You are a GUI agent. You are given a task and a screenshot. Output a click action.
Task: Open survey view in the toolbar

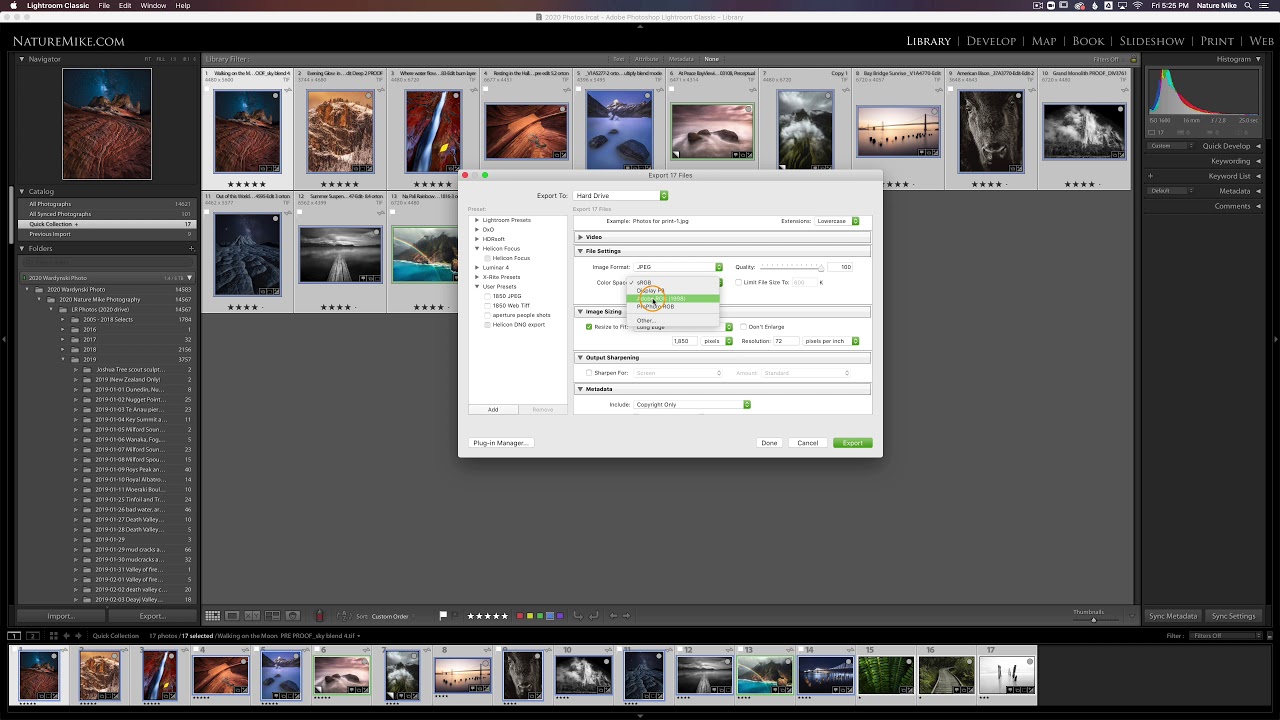[272, 616]
